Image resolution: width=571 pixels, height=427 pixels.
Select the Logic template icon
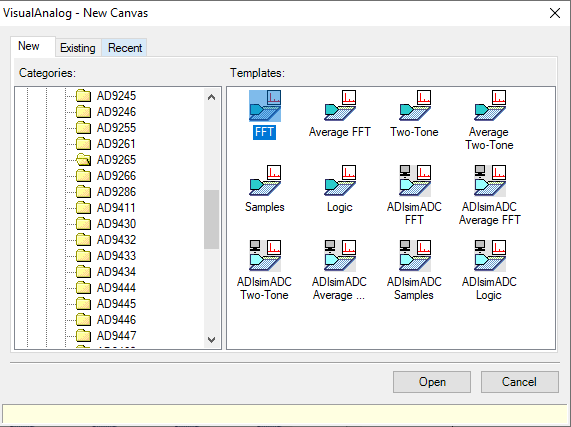tap(340, 181)
